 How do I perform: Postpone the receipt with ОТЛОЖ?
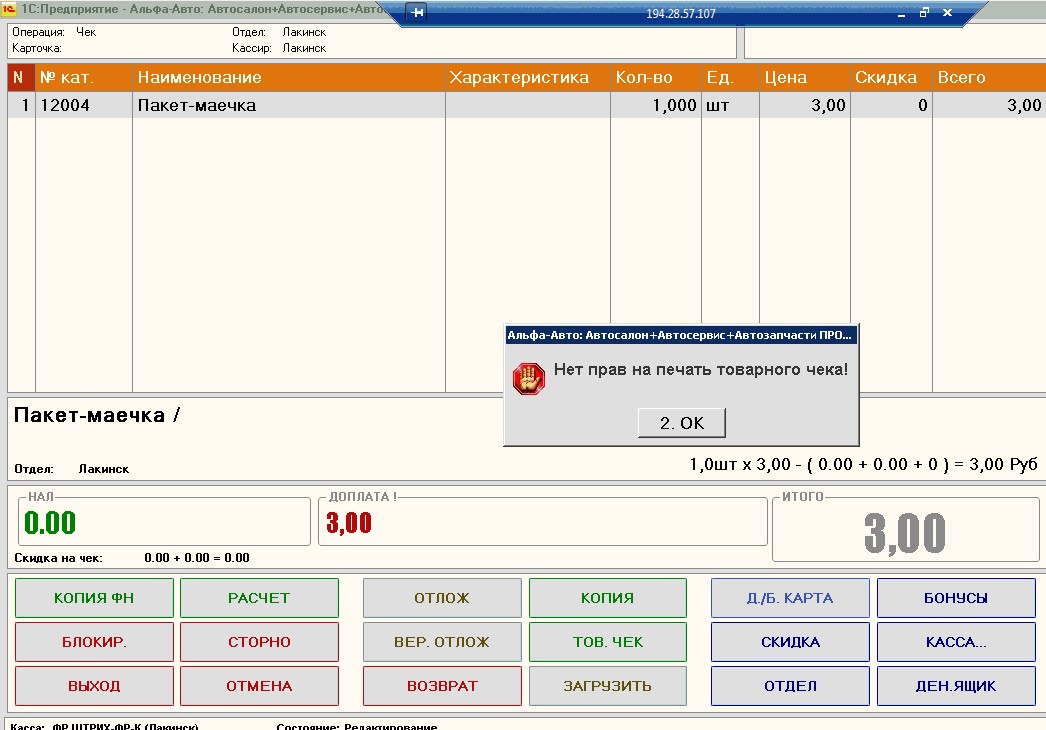[x=442, y=598]
